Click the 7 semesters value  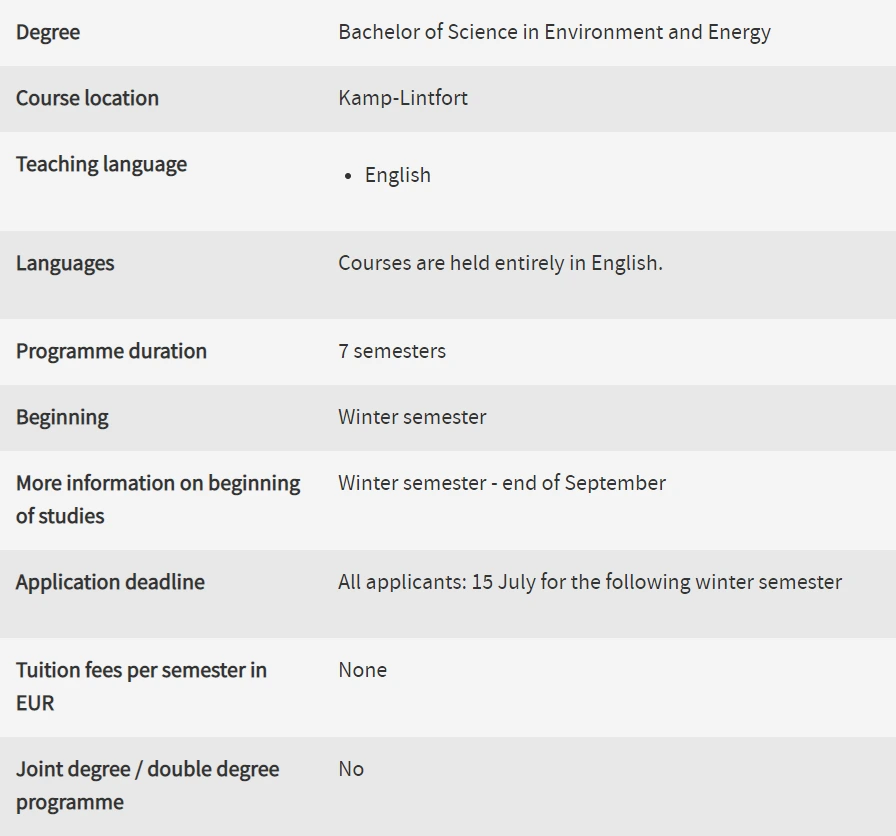392,351
